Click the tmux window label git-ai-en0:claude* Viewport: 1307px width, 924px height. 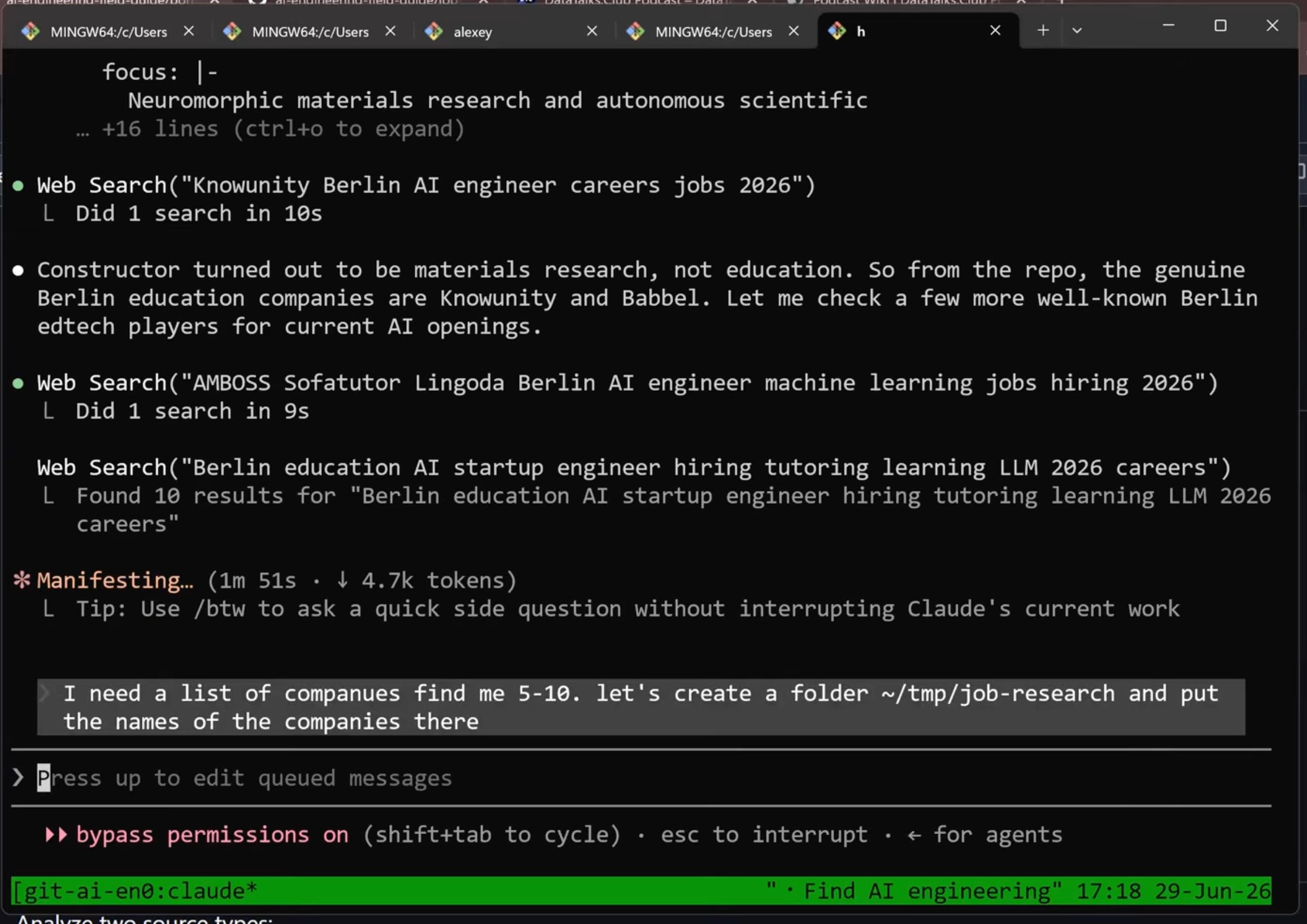pyautogui.click(x=135, y=891)
